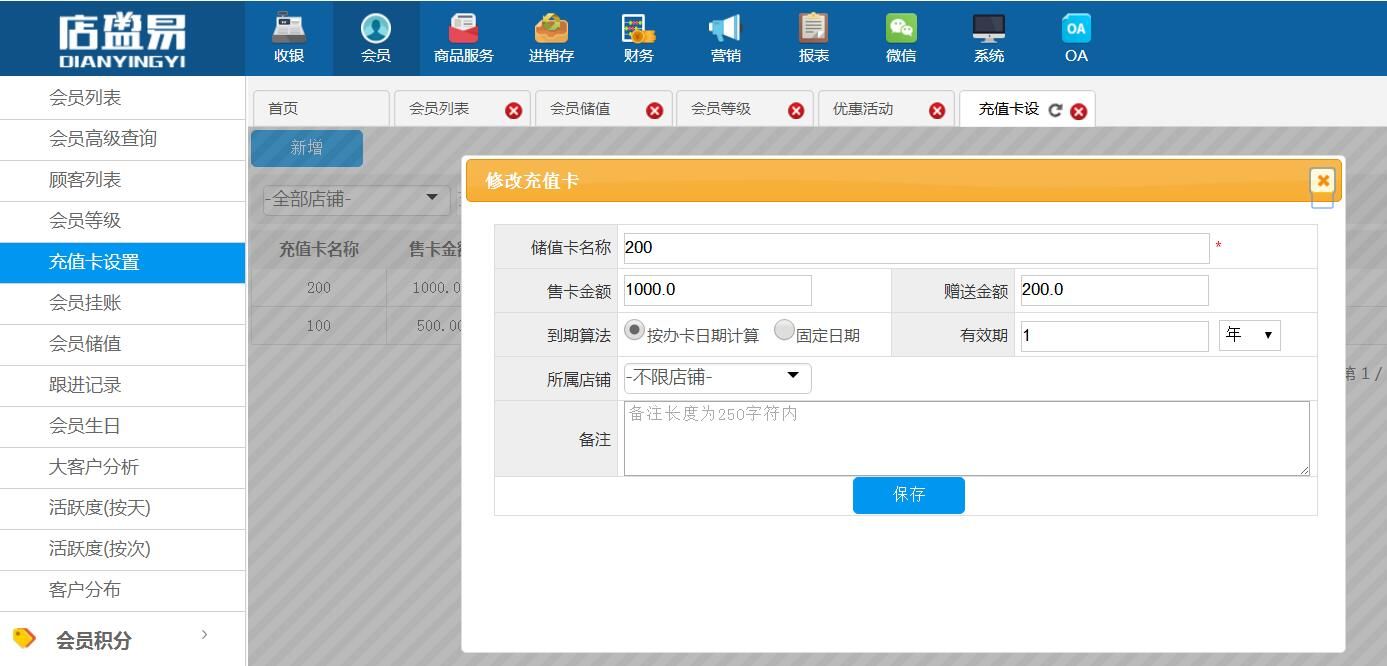
Task: Open 大客户分析 in the sidebar
Action: click(122, 467)
